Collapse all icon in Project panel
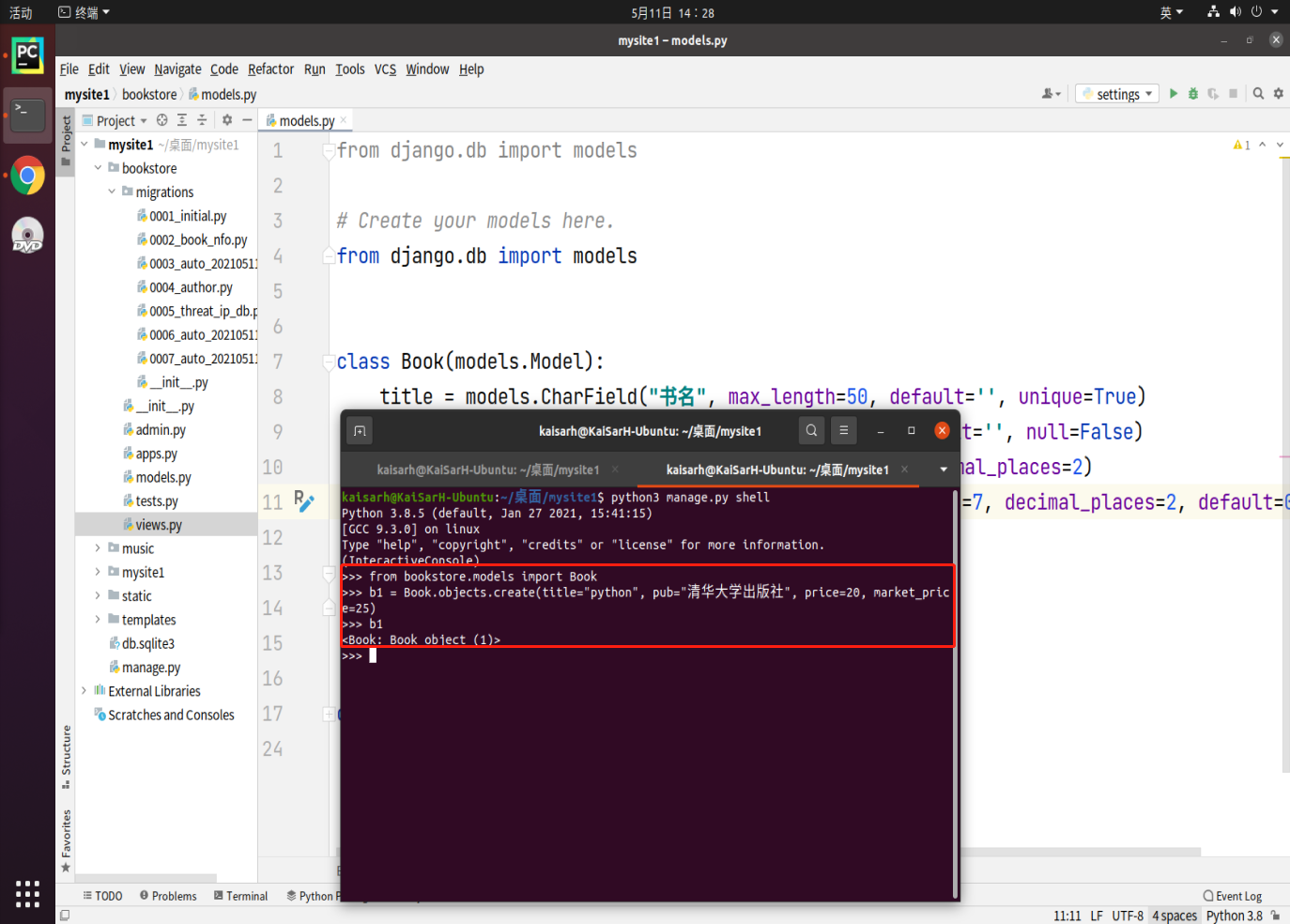The width and height of the screenshot is (1290, 924). coord(201,120)
